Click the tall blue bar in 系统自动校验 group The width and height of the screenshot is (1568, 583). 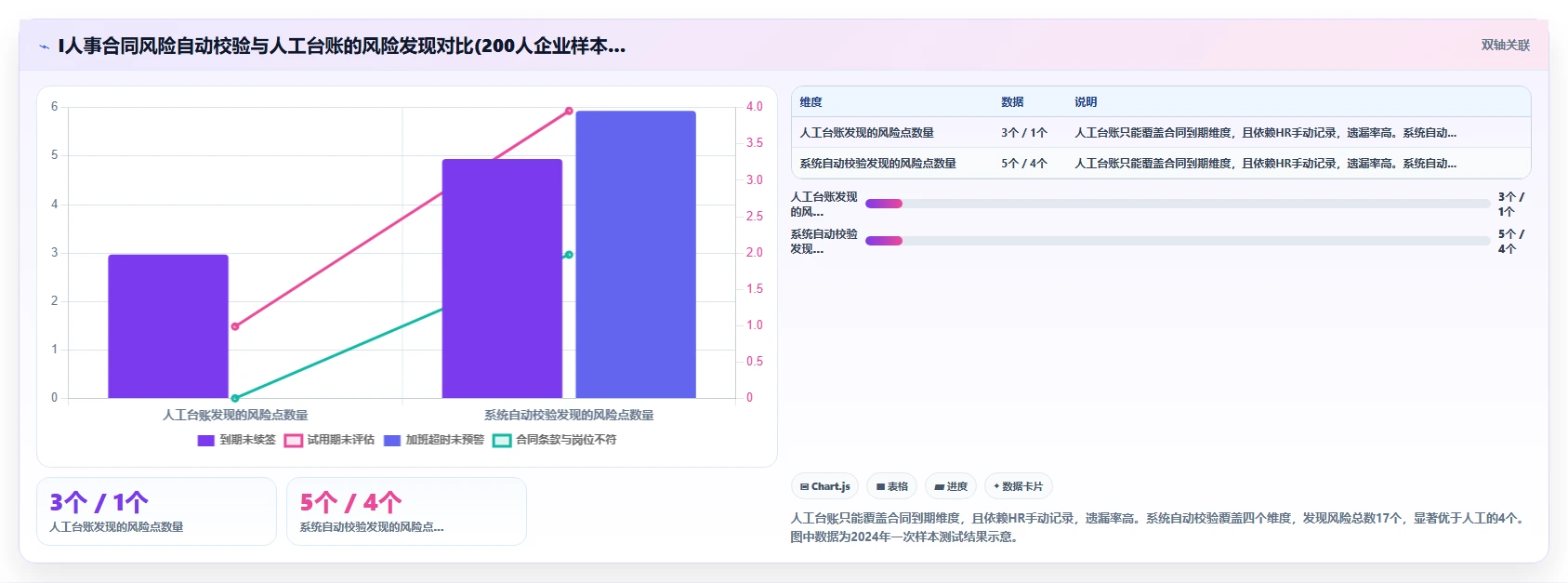636,255
